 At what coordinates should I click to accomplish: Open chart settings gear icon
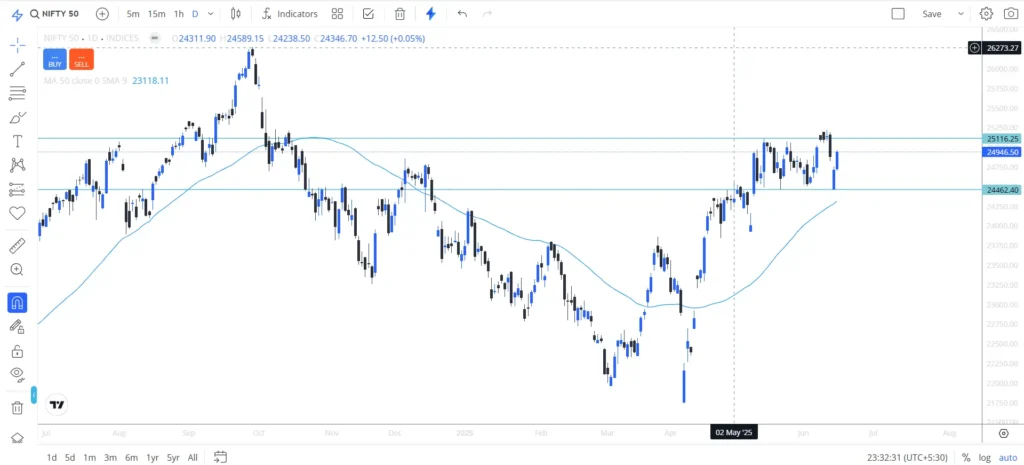coord(986,14)
